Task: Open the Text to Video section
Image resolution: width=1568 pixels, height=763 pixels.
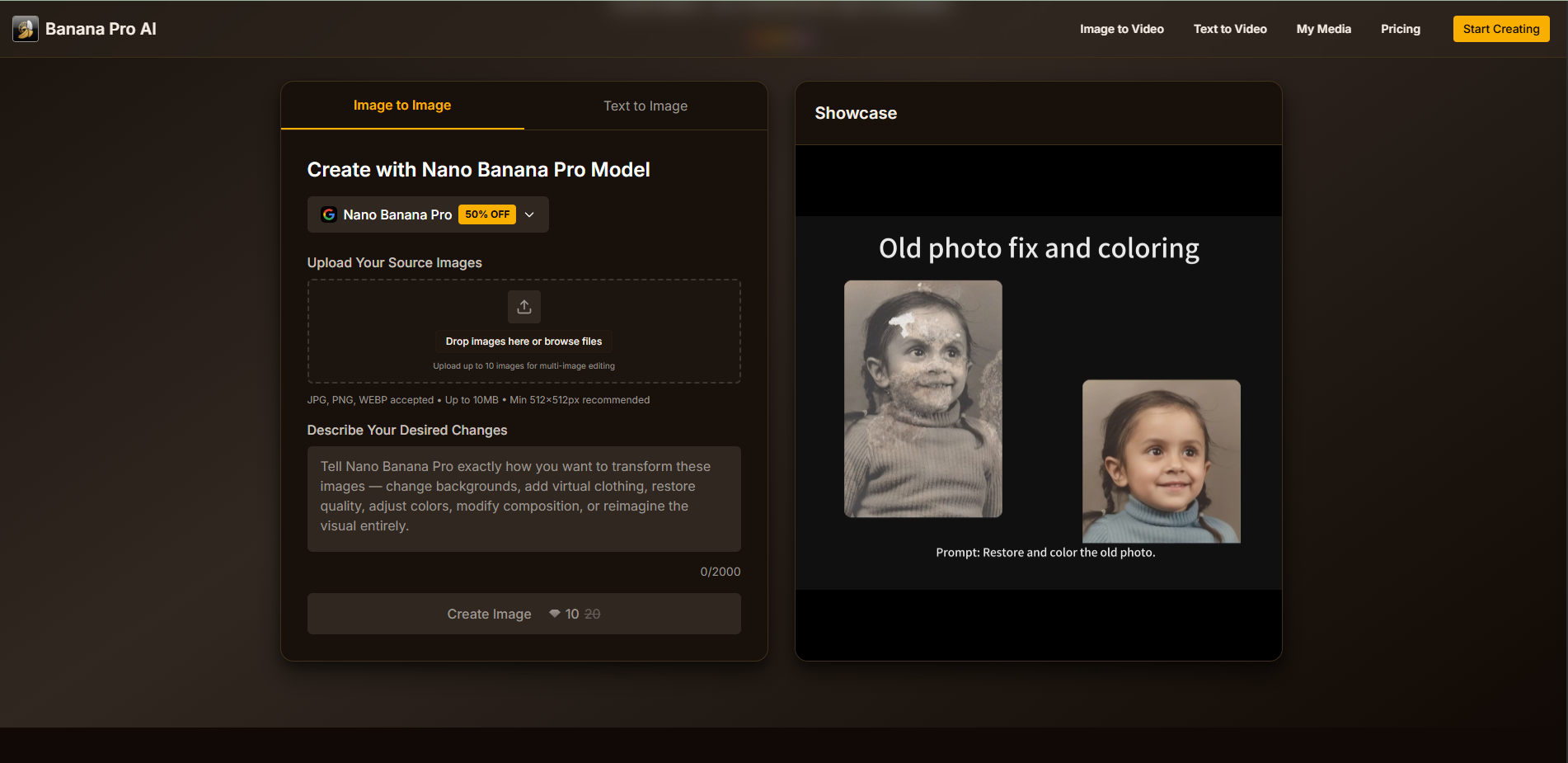Action: pyautogui.click(x=1229, y=29)
